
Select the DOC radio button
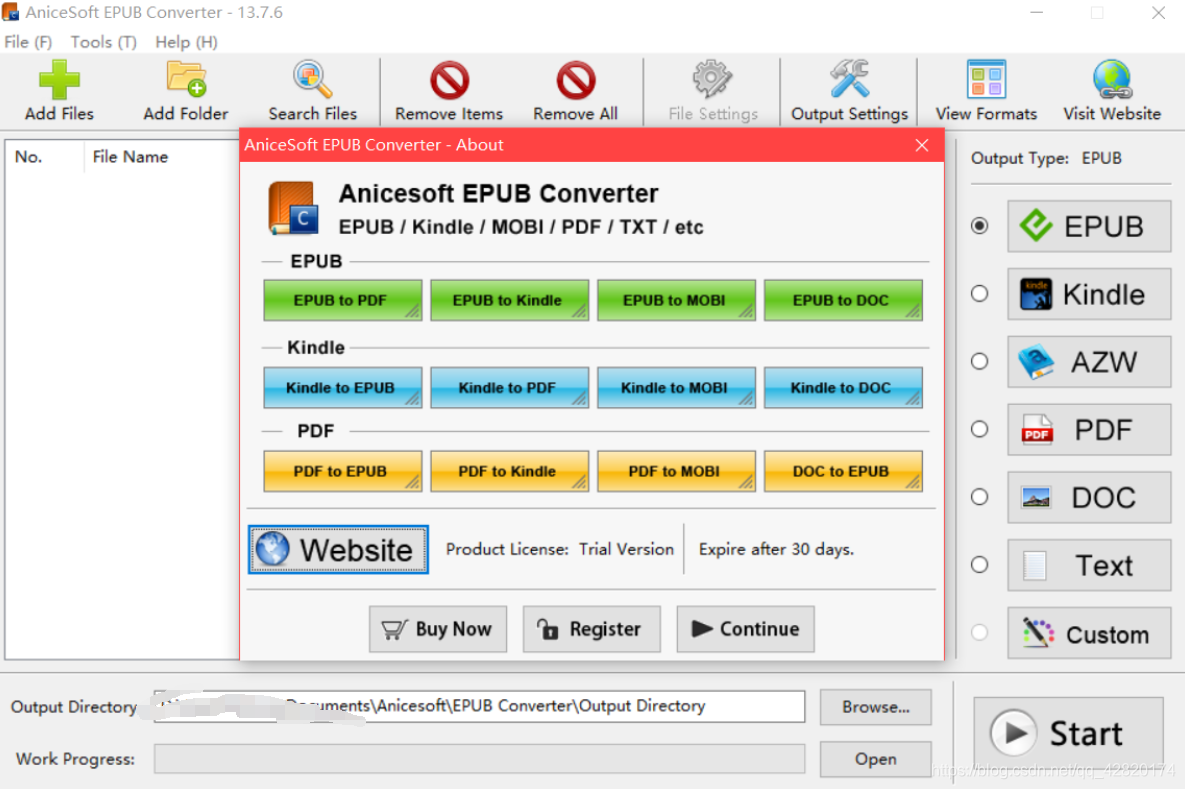(979, 497)
